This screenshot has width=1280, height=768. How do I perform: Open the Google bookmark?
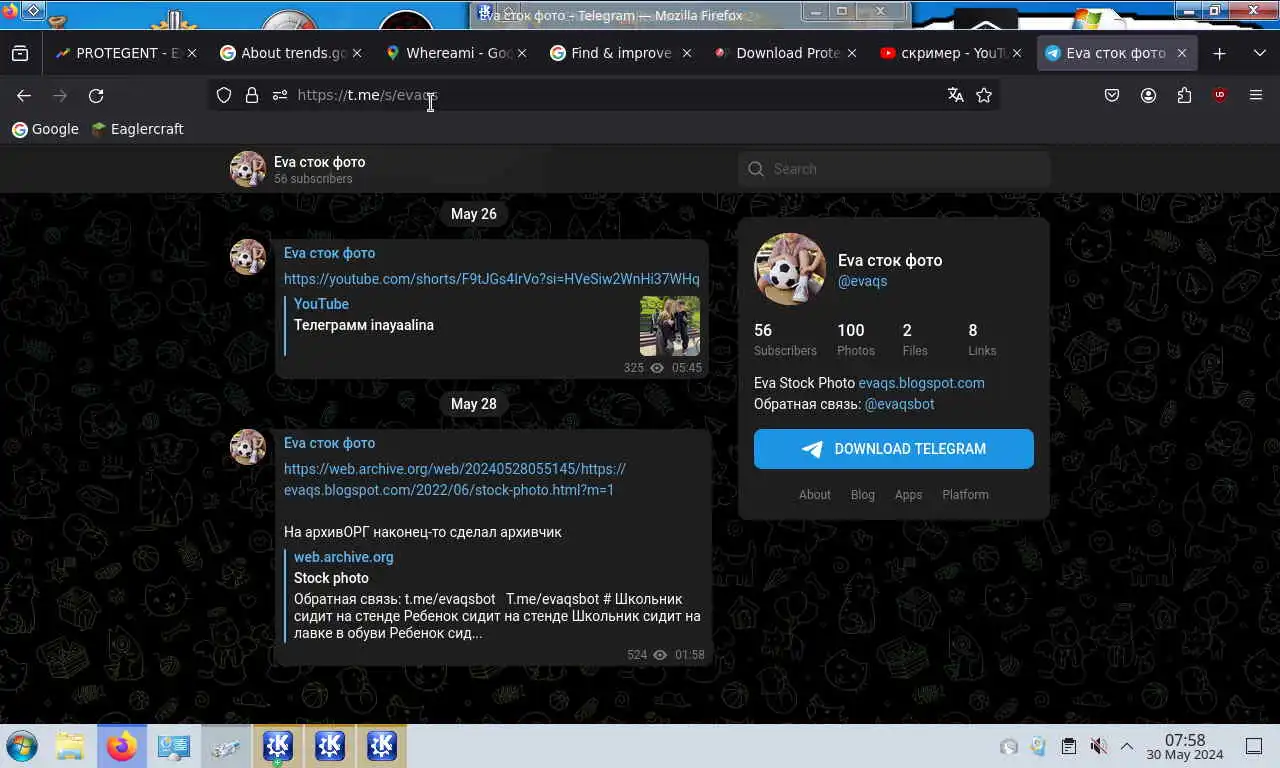pyautogui.click(x=45, y=129)
